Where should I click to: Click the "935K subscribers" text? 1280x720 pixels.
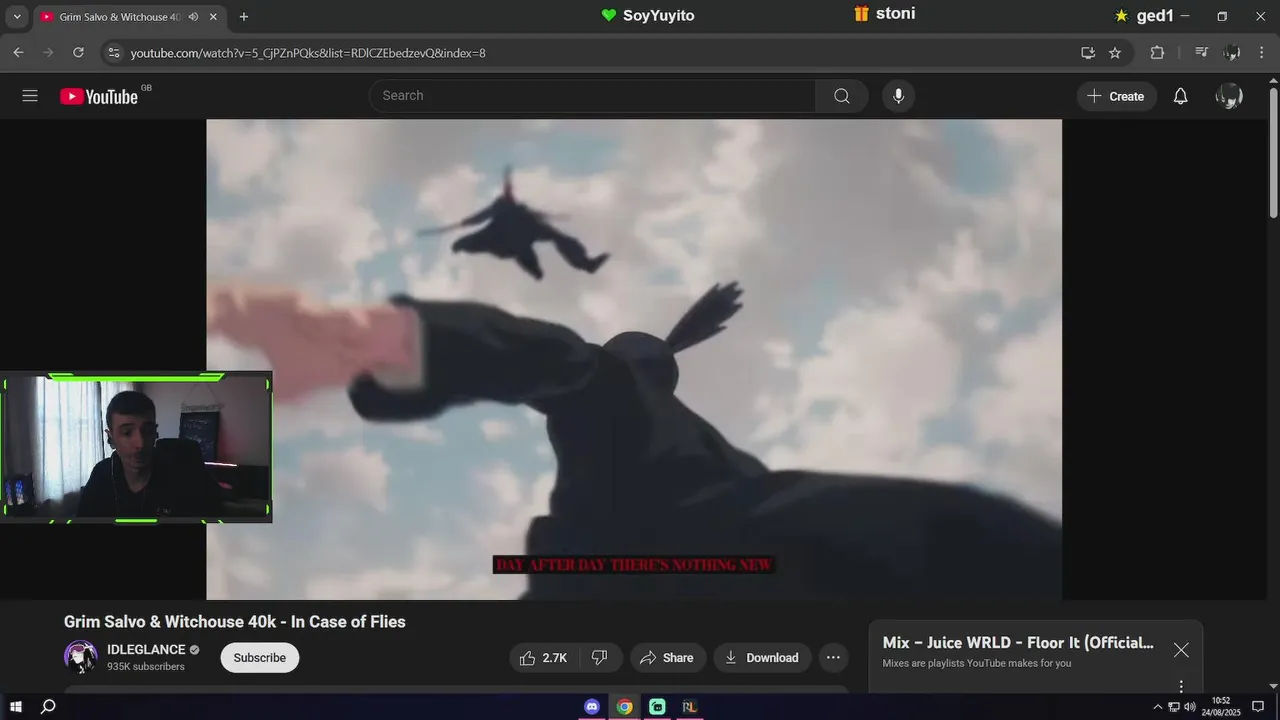click(146, 667)
